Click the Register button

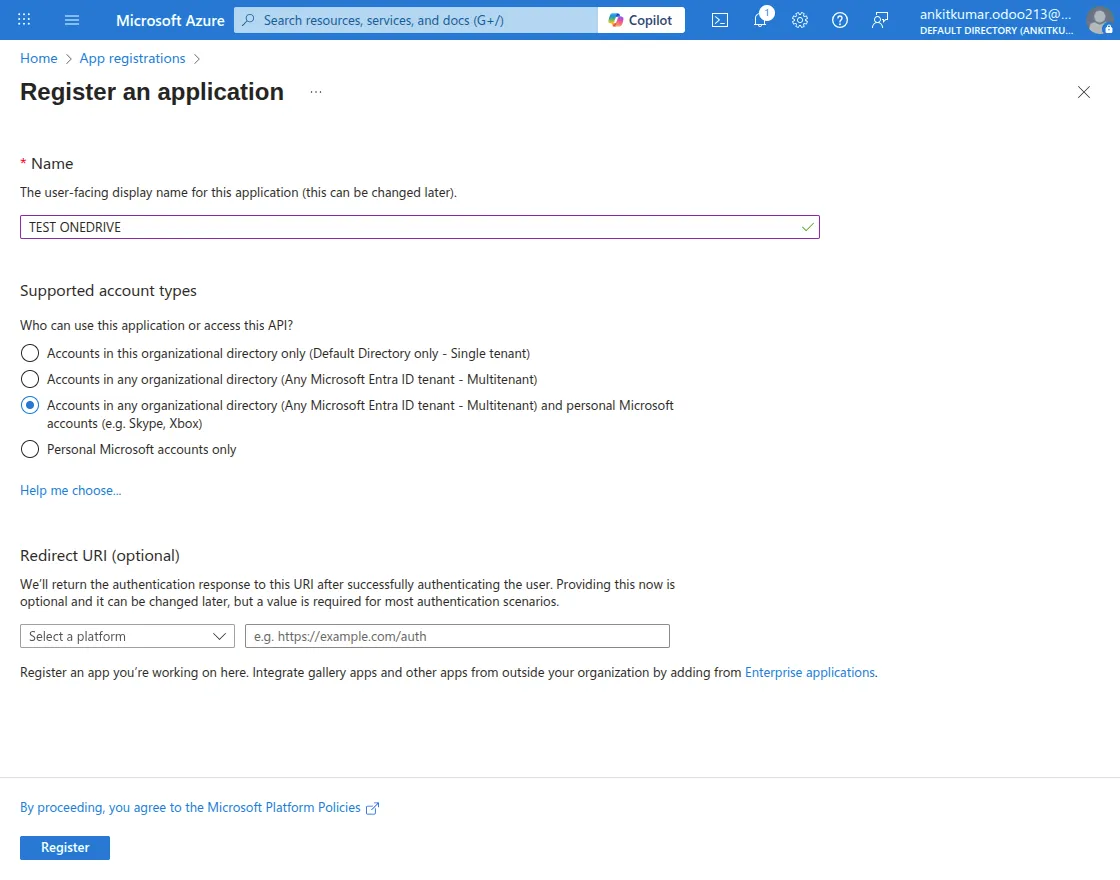click(x=64, y=847)
